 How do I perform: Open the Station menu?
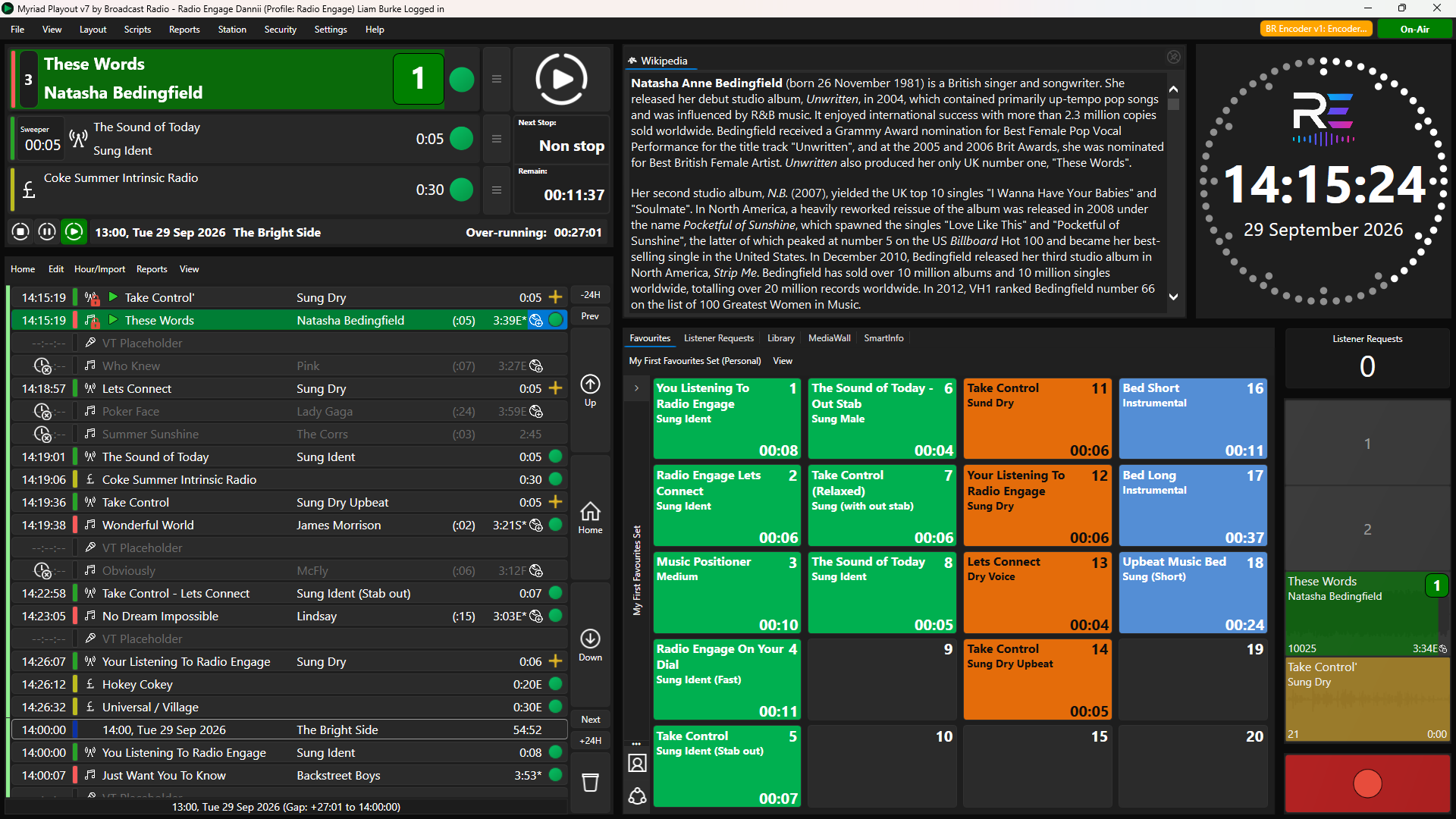coord(232,30)
